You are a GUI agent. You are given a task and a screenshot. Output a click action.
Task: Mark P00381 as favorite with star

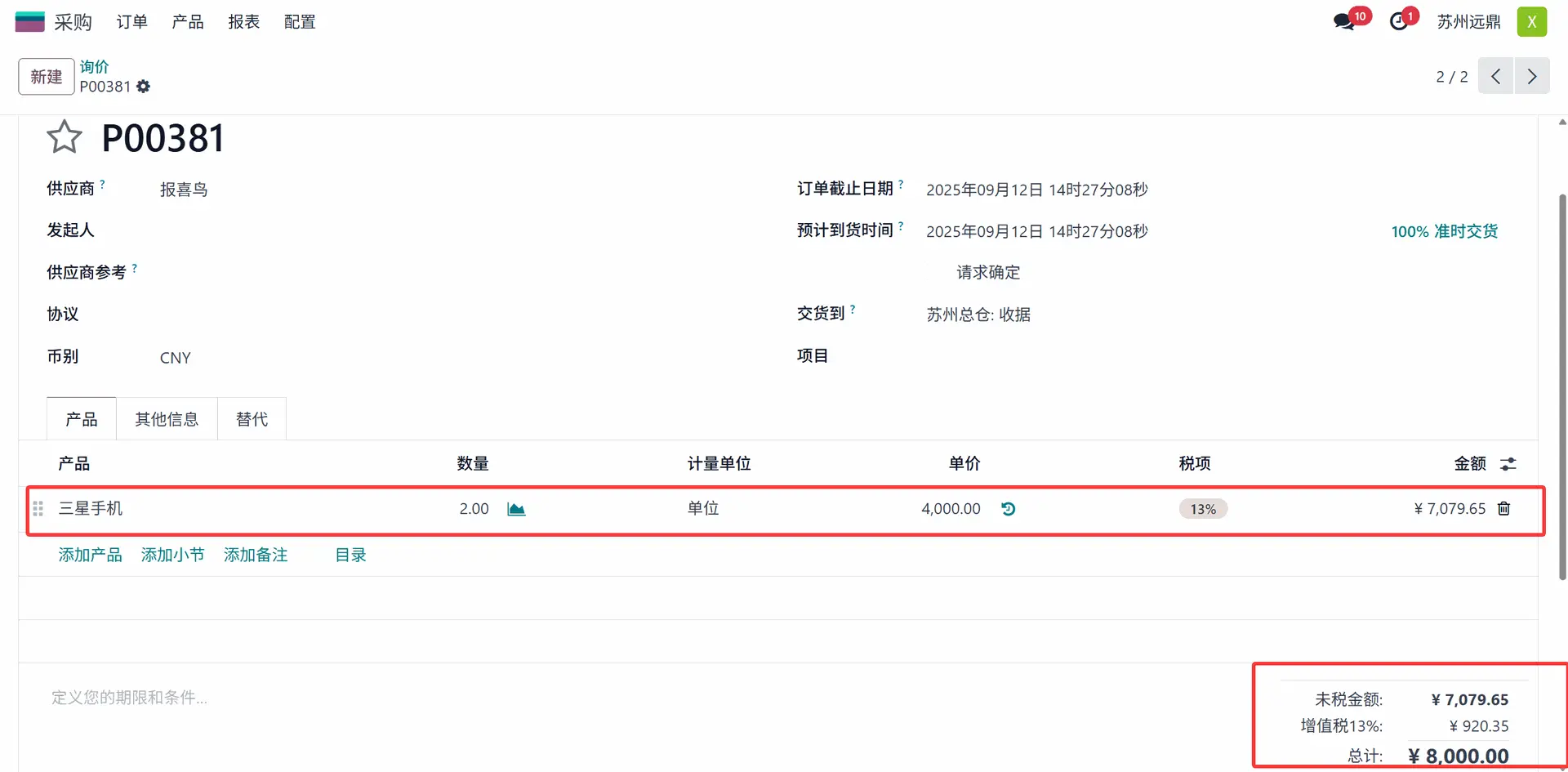tap(64, 137)
